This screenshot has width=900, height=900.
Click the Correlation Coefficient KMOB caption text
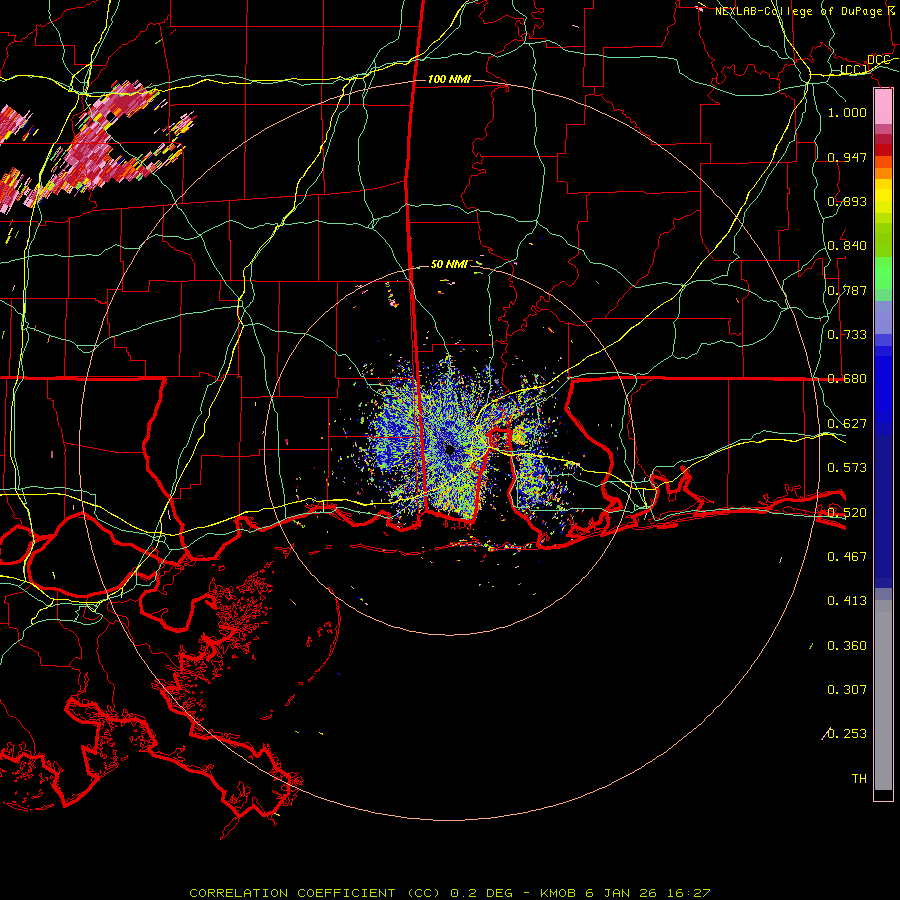point(449,893)
